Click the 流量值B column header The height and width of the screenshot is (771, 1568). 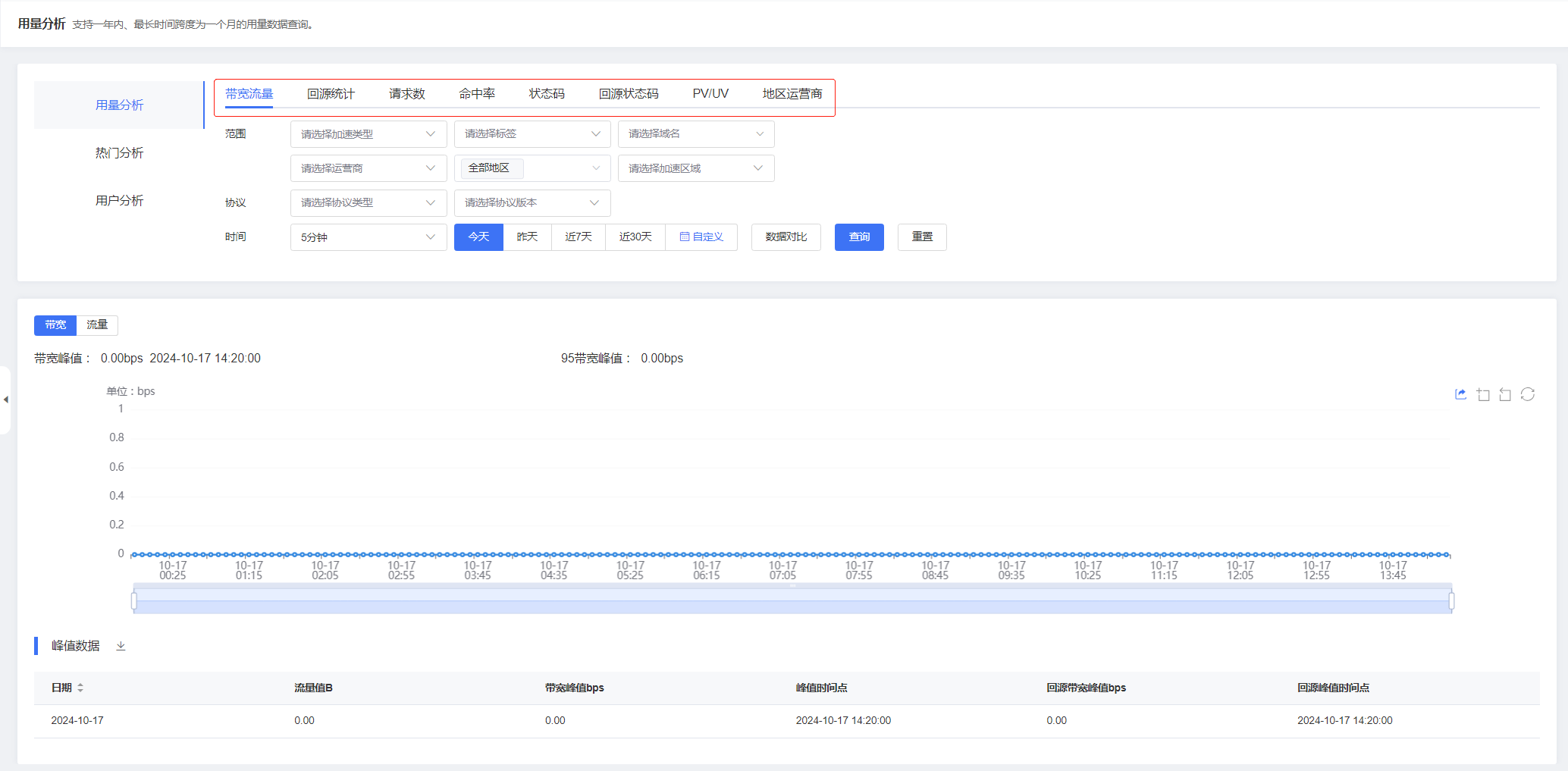(313, 688)
